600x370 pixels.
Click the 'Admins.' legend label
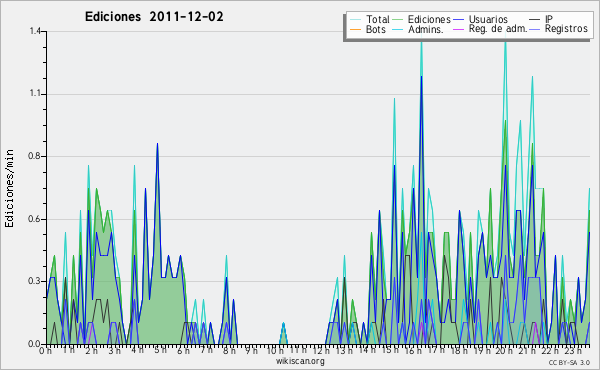(x=426, y=29)
